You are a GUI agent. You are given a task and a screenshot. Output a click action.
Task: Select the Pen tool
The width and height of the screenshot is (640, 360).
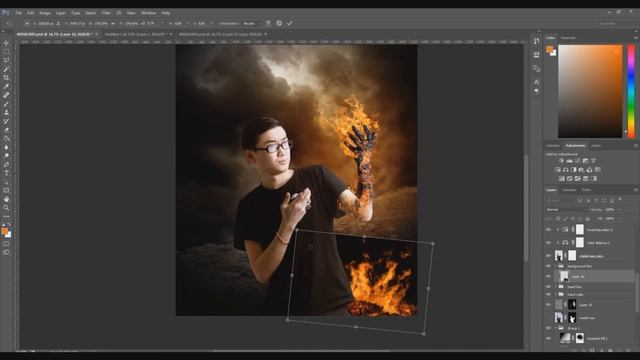click(6, 164)
